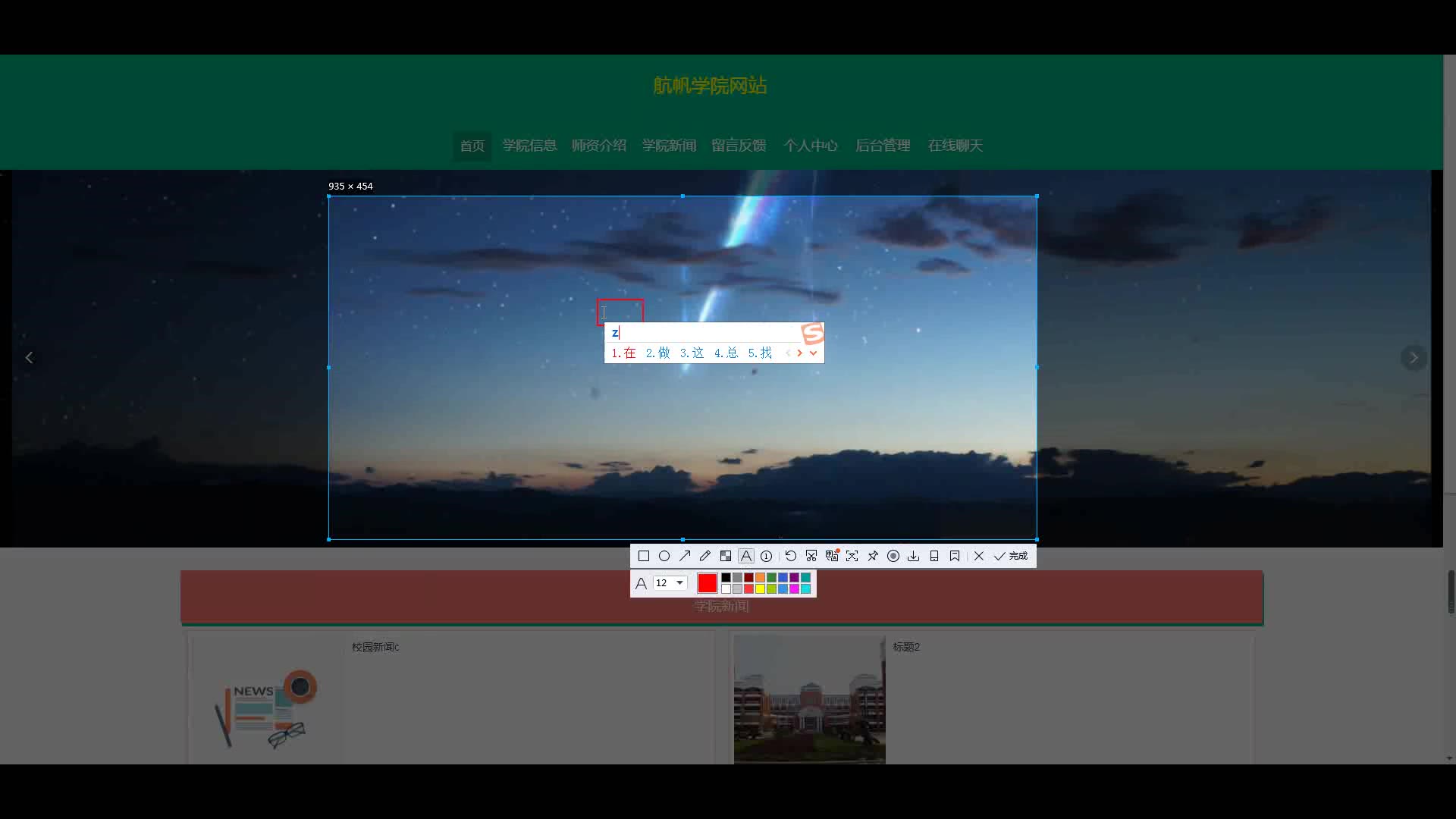Open the font size 12 dropdown

pyautogui.click(x=679, y=582)
